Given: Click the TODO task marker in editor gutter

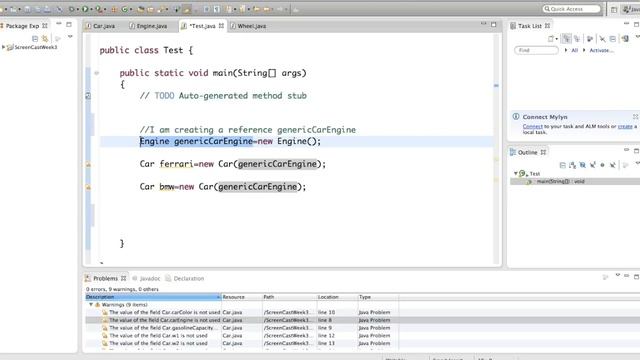Looking at the screenshot, I should [x=88, y=96].
